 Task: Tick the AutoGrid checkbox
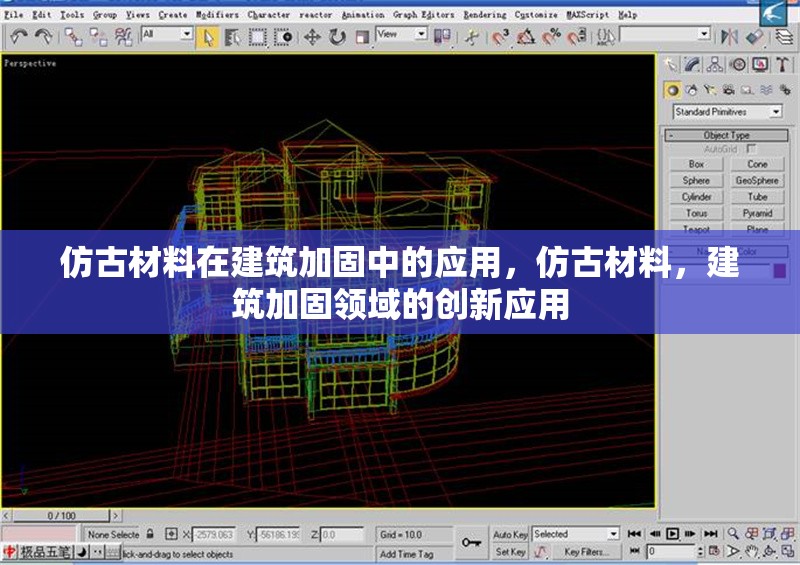pos(751,149)
